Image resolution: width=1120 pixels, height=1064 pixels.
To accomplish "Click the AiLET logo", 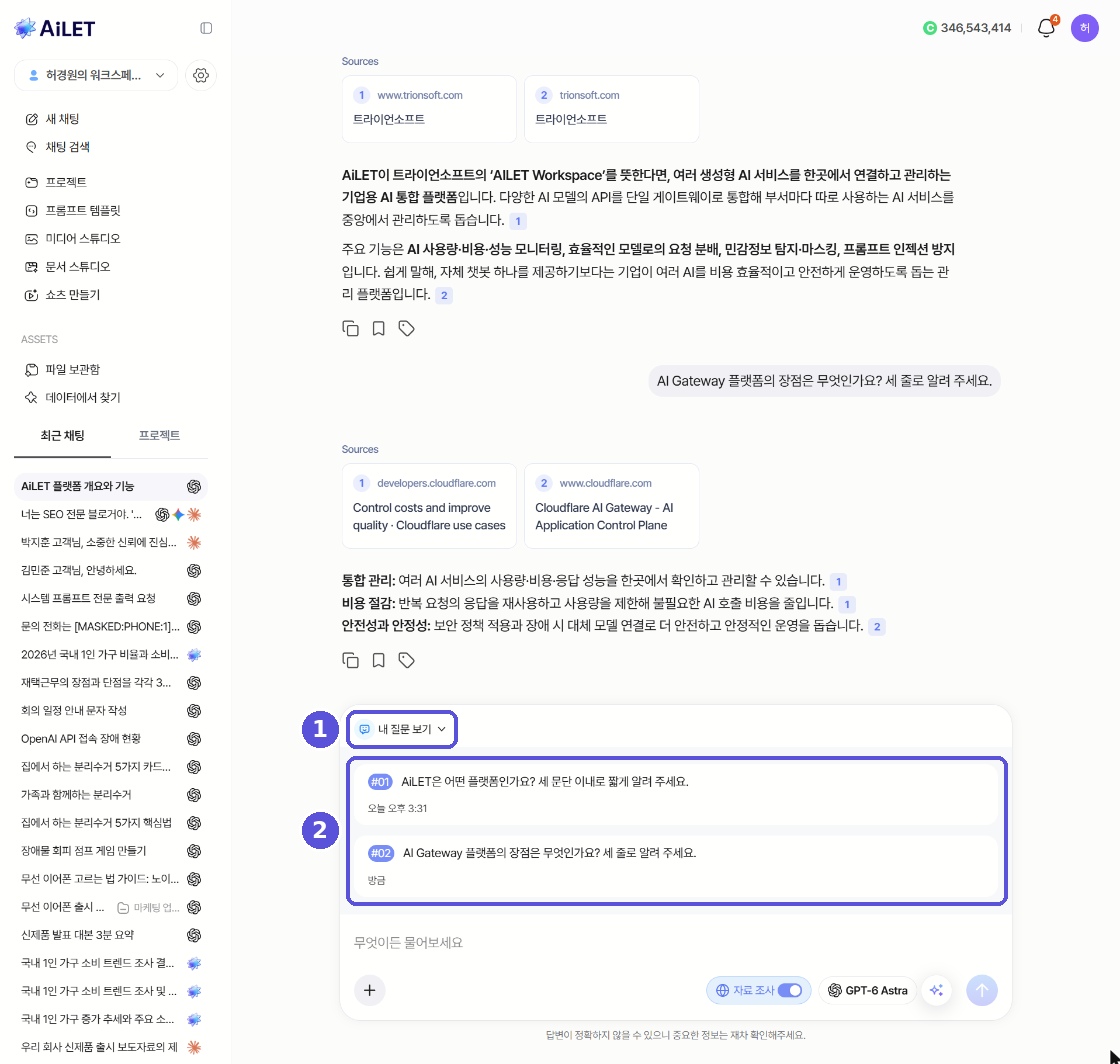I will click(x=55, y=28).
